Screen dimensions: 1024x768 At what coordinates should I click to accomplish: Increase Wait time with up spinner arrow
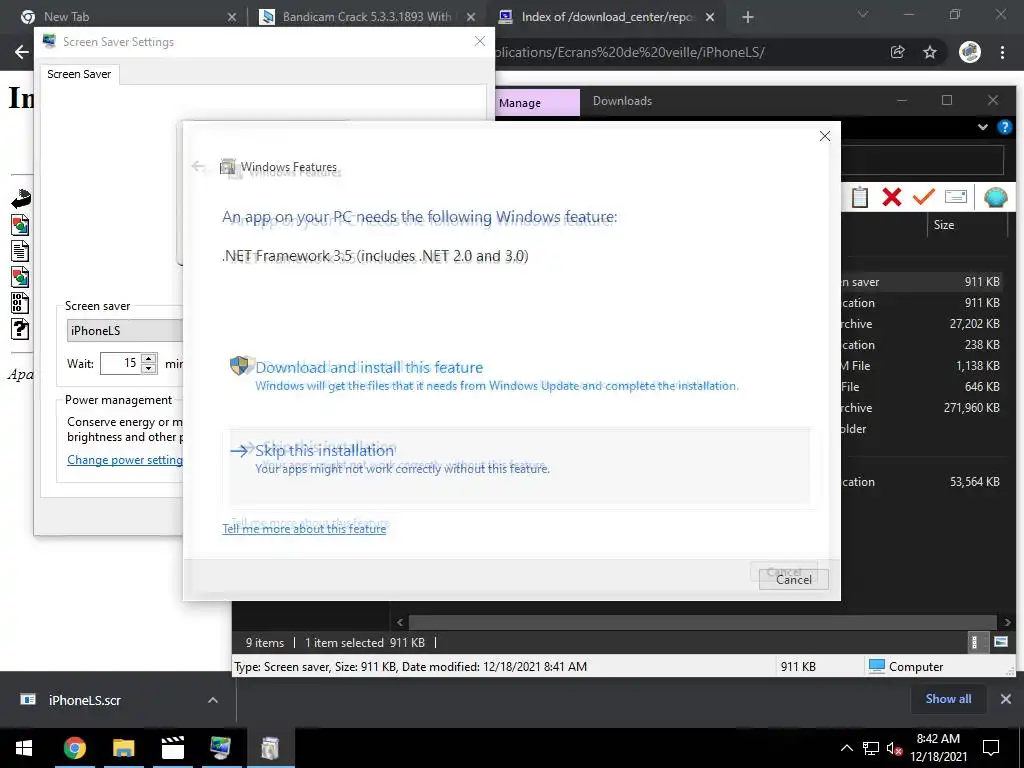coord(149,358)
